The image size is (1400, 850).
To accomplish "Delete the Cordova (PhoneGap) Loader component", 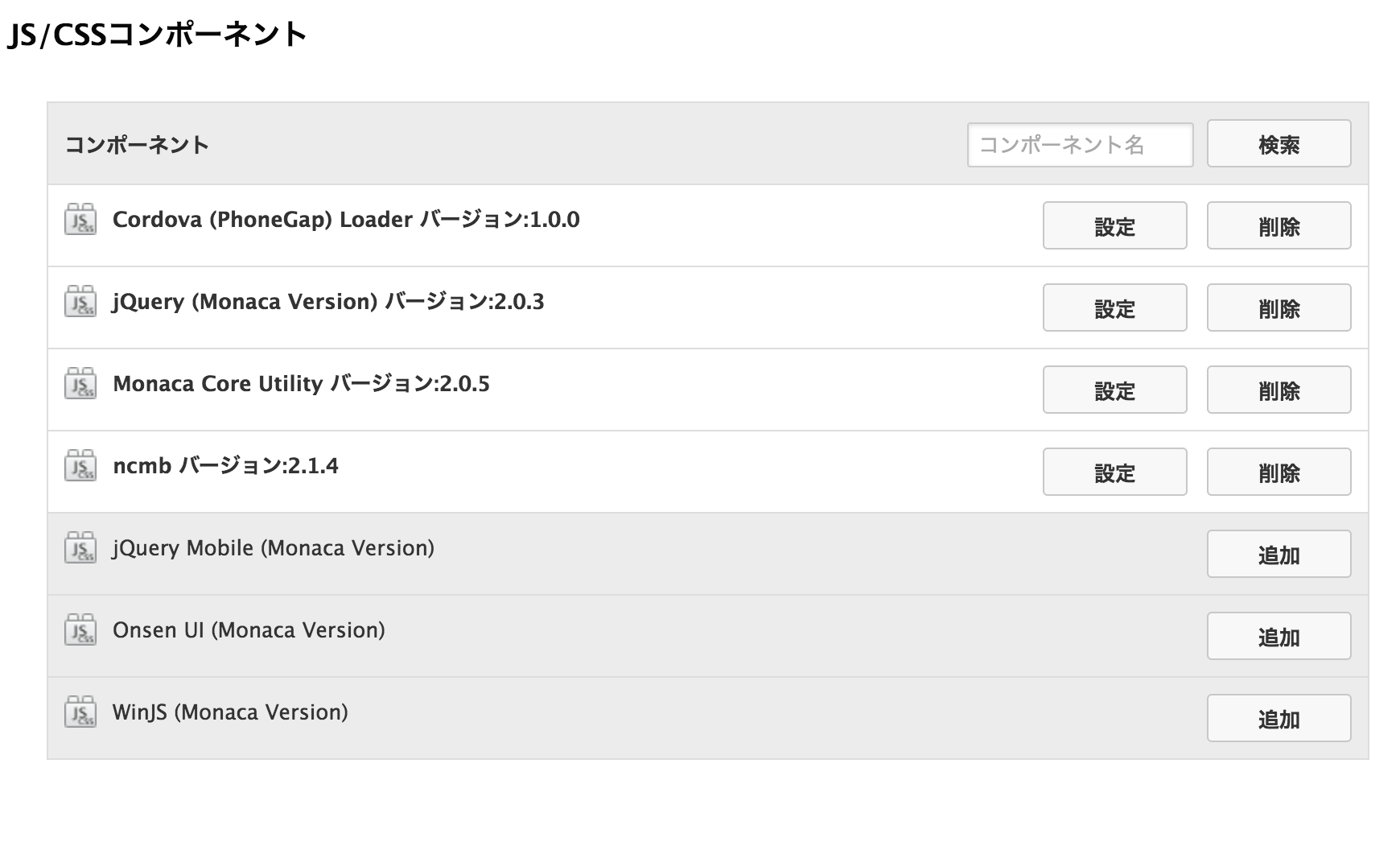I will (1278, 225).
